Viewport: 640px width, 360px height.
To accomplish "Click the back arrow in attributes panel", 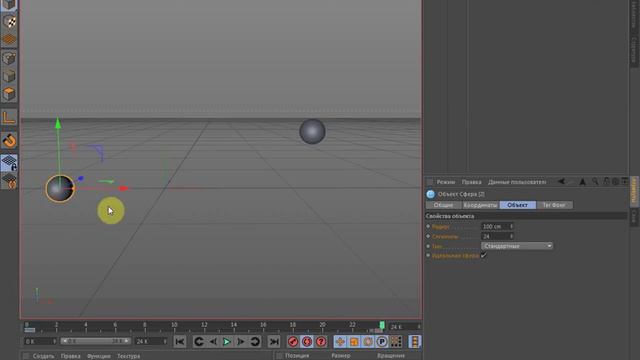I will (562, 182).
